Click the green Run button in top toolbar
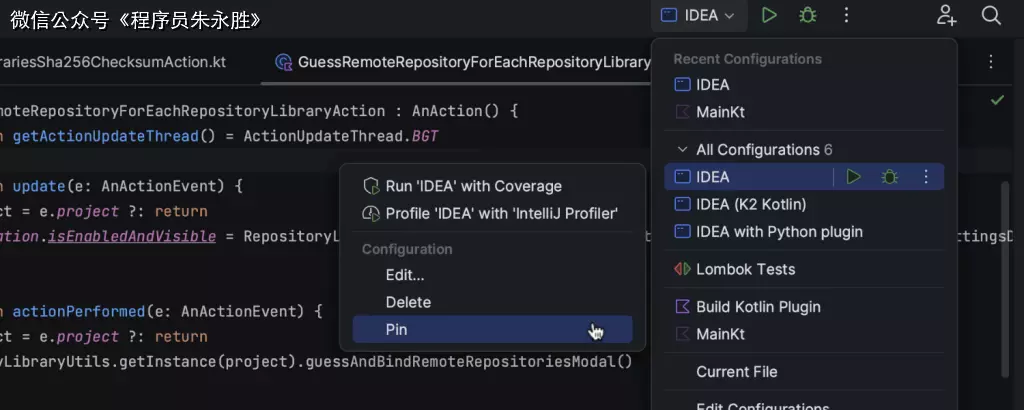 point(769,15)
